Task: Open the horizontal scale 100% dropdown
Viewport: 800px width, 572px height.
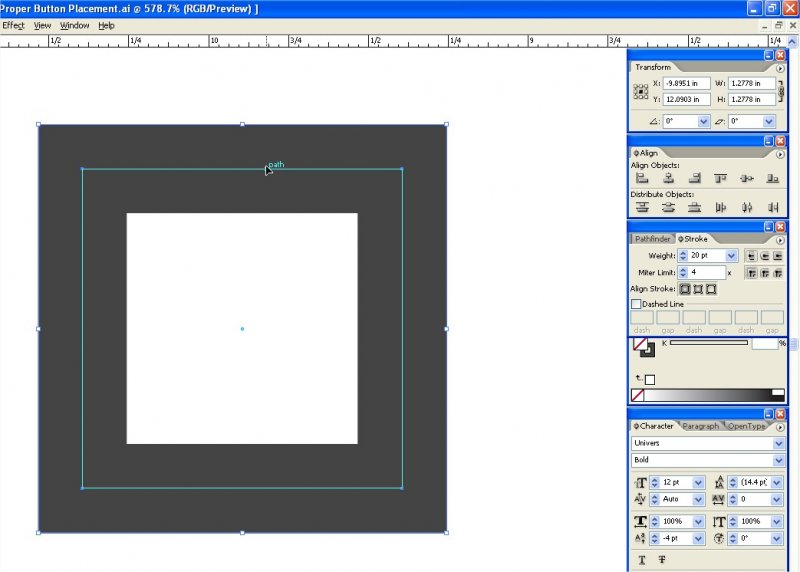Action: [x=698, y=522]
